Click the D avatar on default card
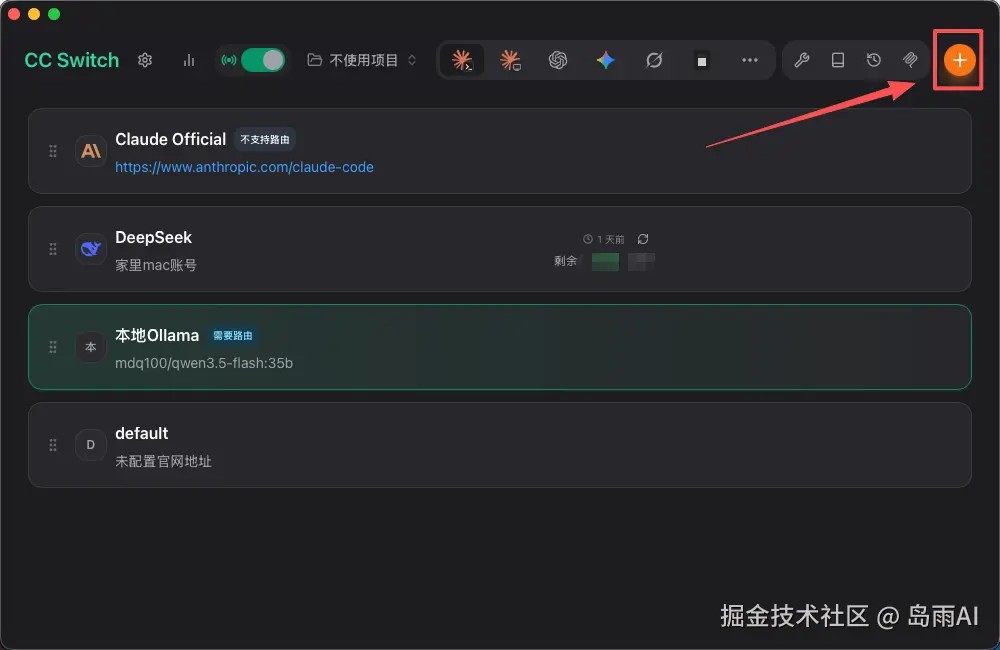1000x650 pixels. (x=91, y=445)
